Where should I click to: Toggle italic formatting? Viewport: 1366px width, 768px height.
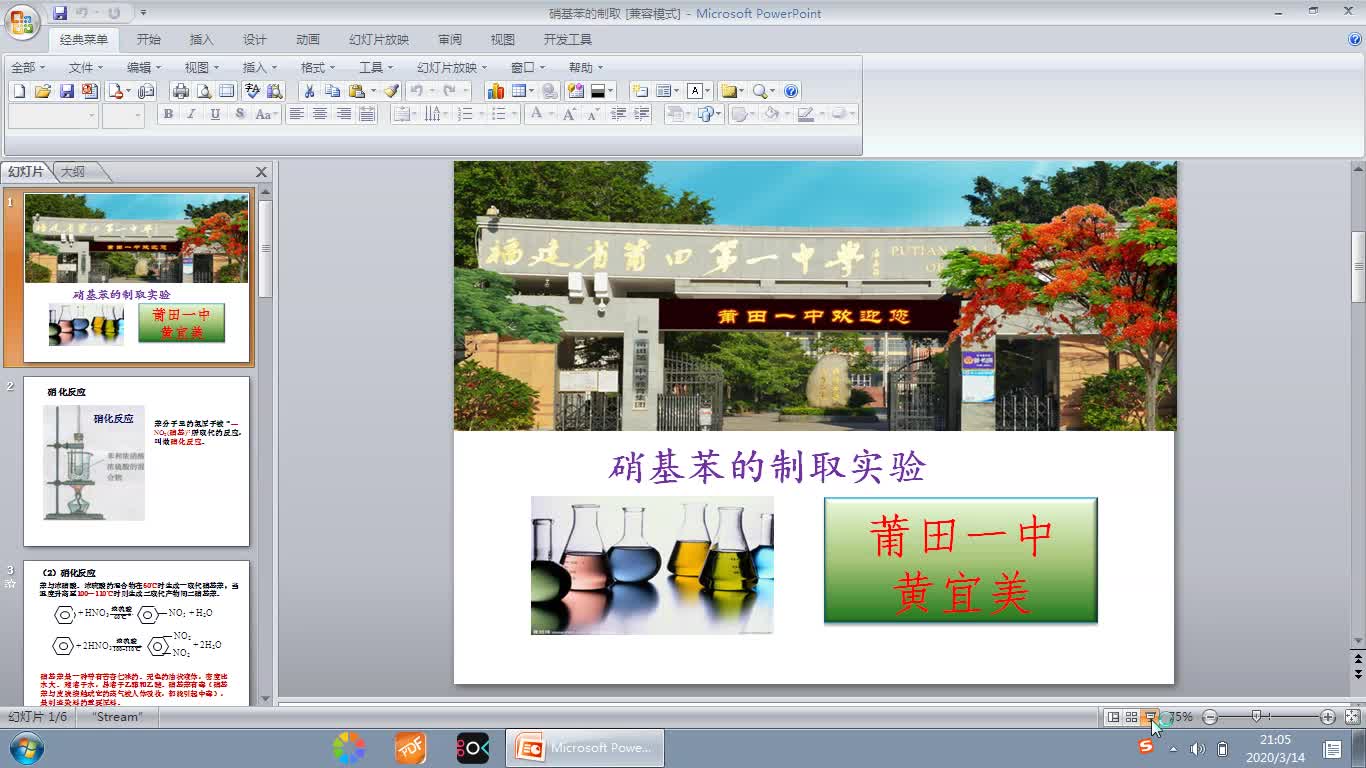[x=191, y=115]
